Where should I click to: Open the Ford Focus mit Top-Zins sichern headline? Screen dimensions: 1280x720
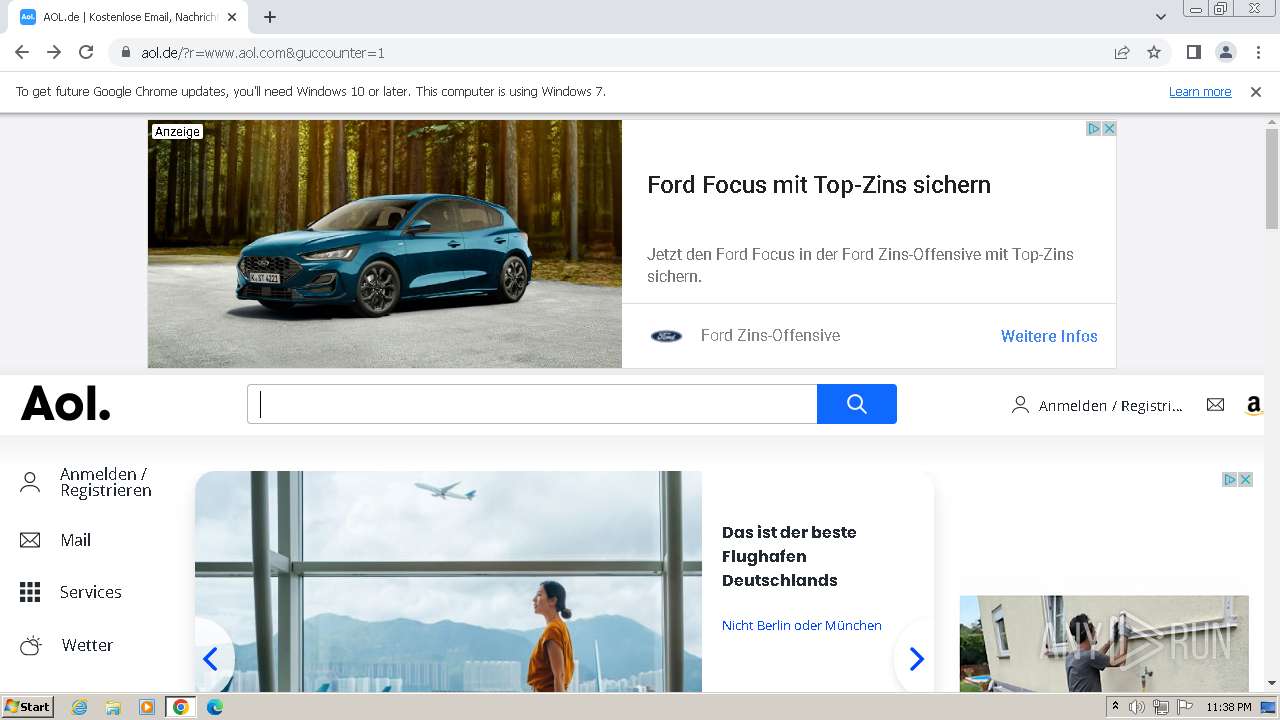pos(819,185)
